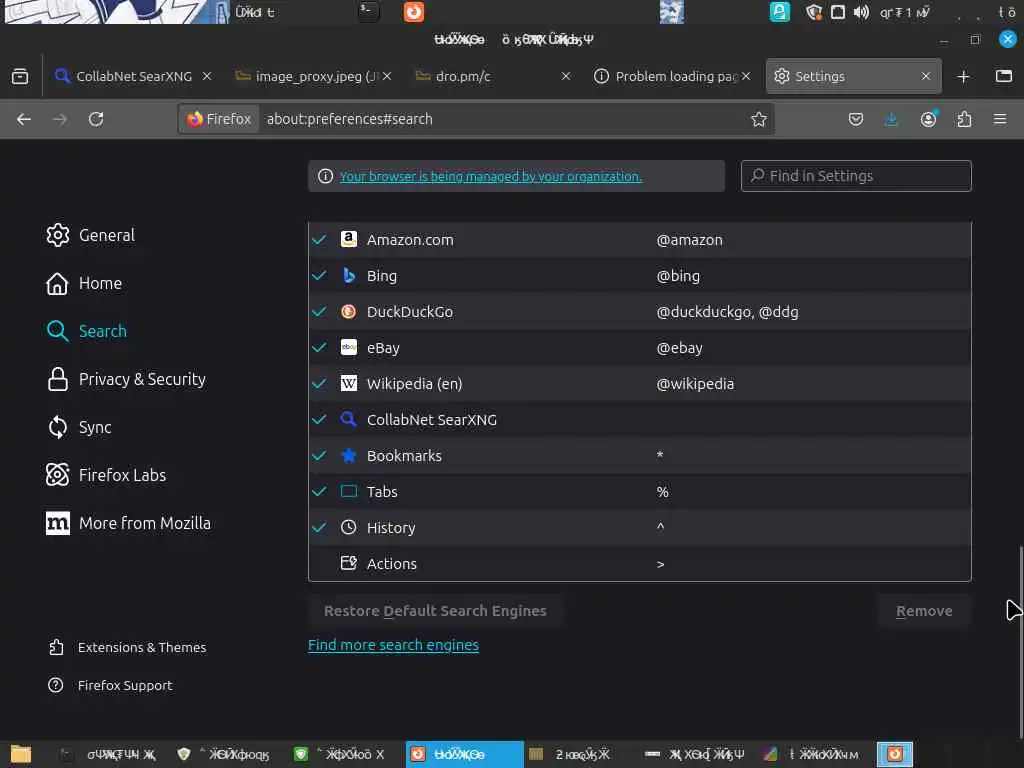Toggle the CollabNet SearXNG checkmark
The image size is (1024, 768).
coord(319,419)
